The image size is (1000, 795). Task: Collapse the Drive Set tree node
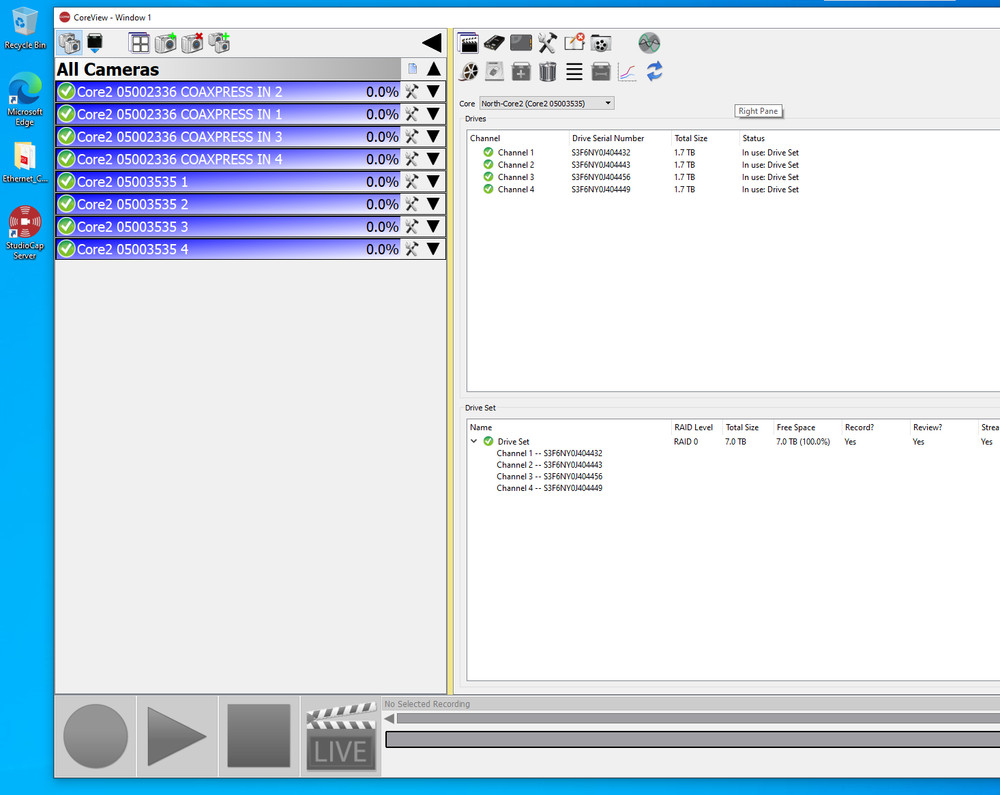click(x=474, y=441)
